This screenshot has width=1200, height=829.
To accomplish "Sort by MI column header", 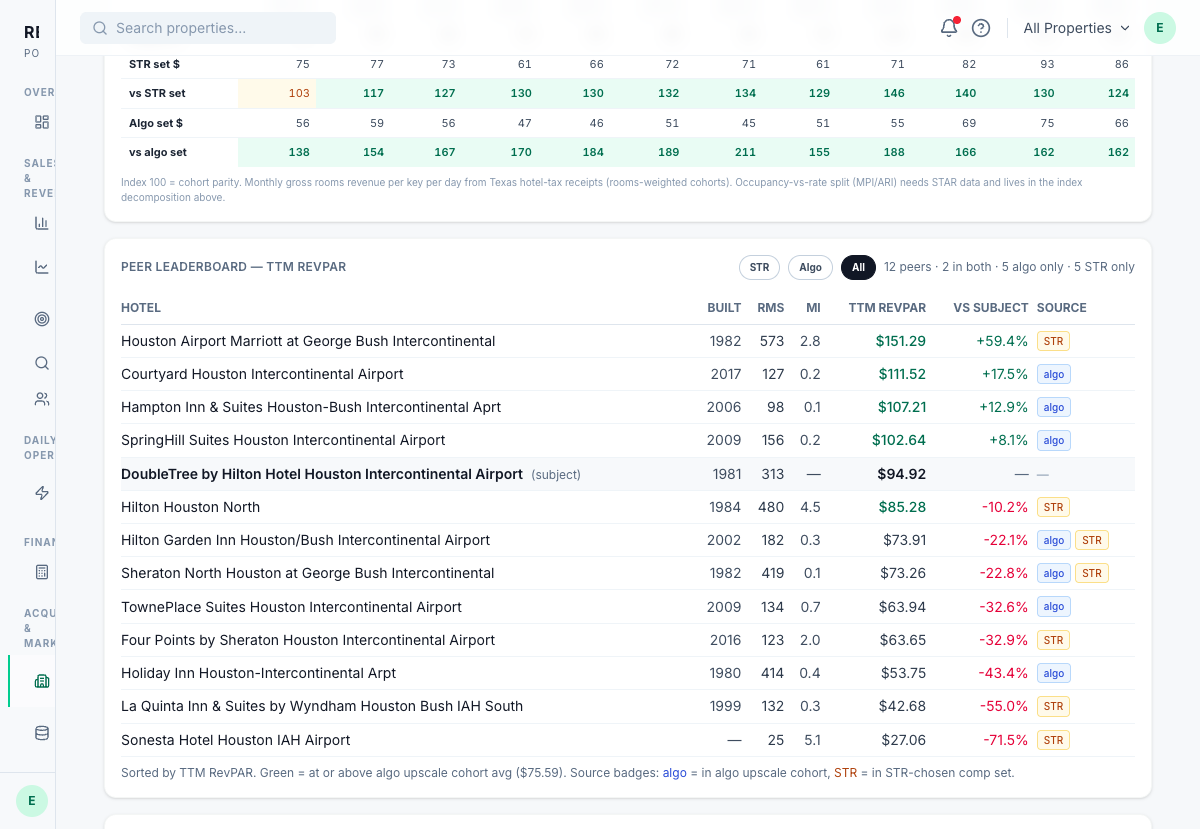I will [813, 308].
